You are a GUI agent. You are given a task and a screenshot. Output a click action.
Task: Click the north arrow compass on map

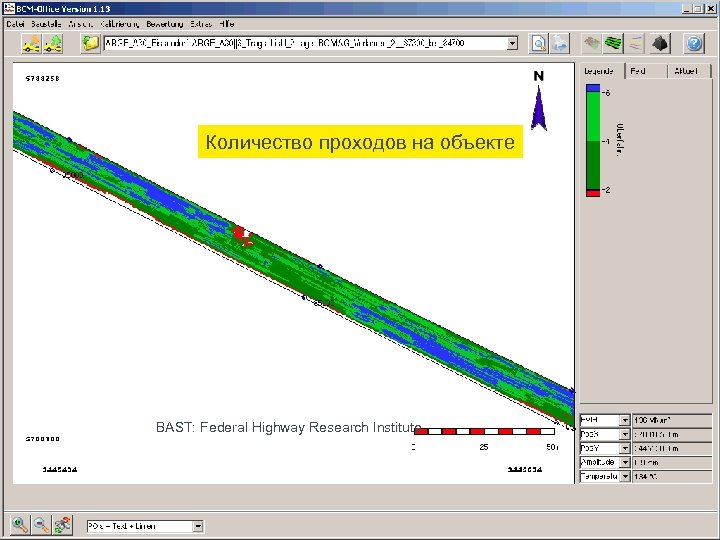pos(539,102)
